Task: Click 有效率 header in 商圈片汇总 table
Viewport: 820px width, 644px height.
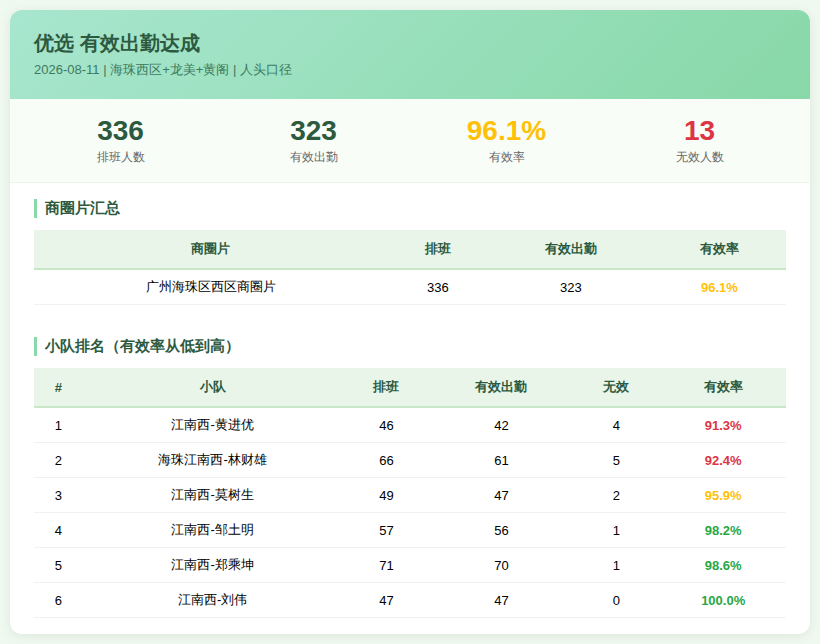Action: 719,249
